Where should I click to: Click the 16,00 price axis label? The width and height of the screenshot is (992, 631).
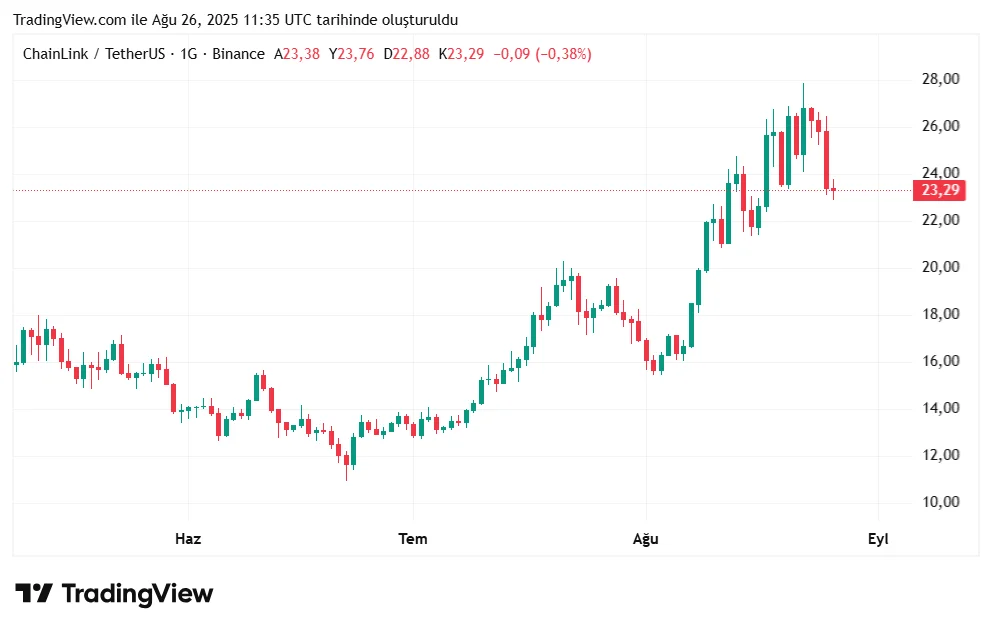[941, 361]
